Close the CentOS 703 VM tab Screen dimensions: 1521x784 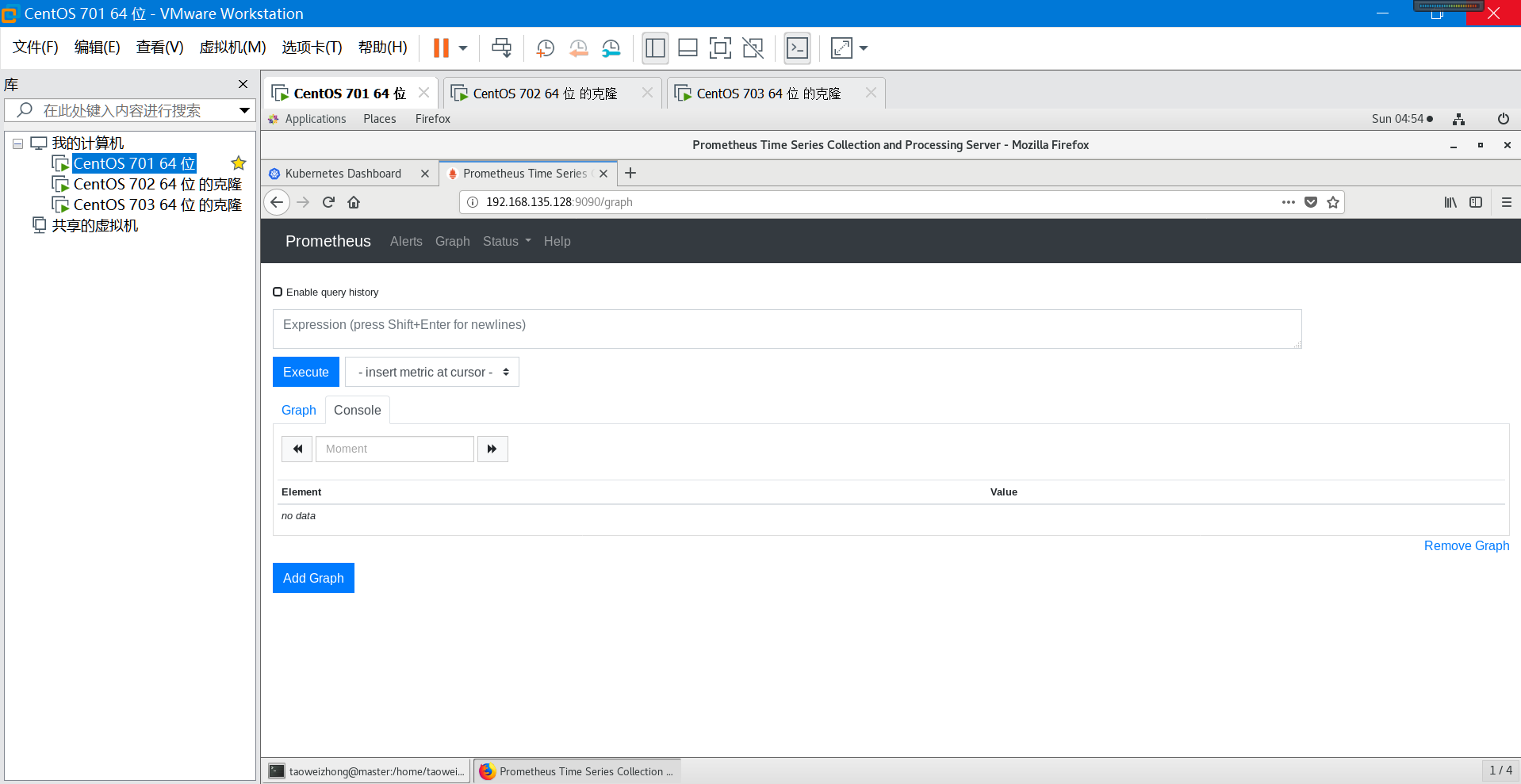[x=871, y=93]
